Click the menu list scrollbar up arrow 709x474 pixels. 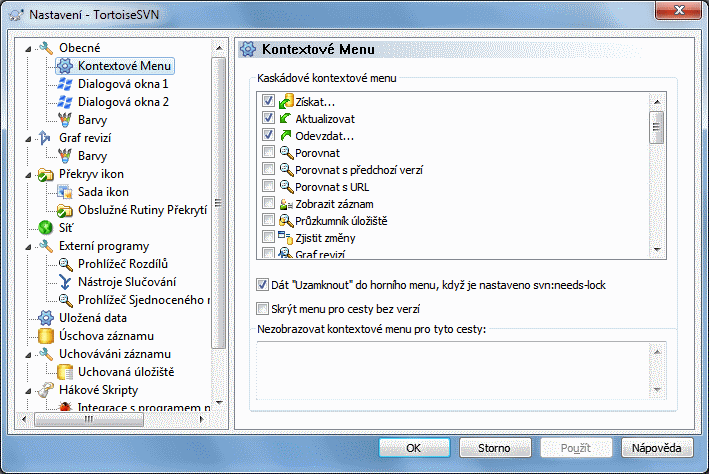[657, 102]
